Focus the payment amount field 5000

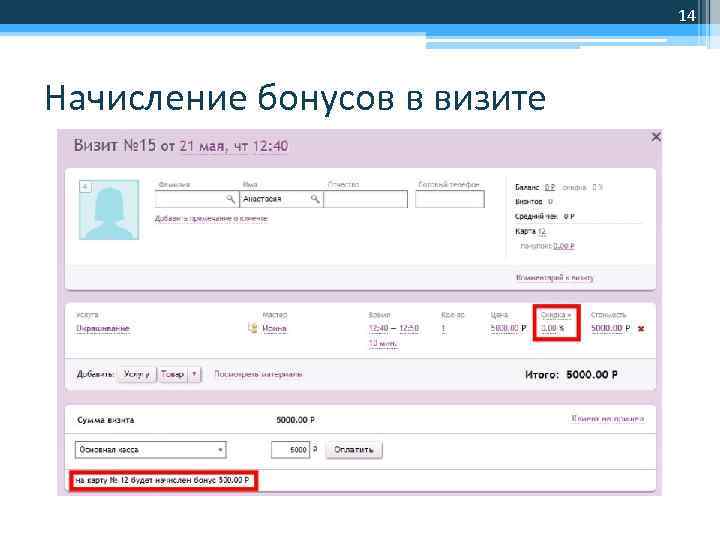point(290,450)
